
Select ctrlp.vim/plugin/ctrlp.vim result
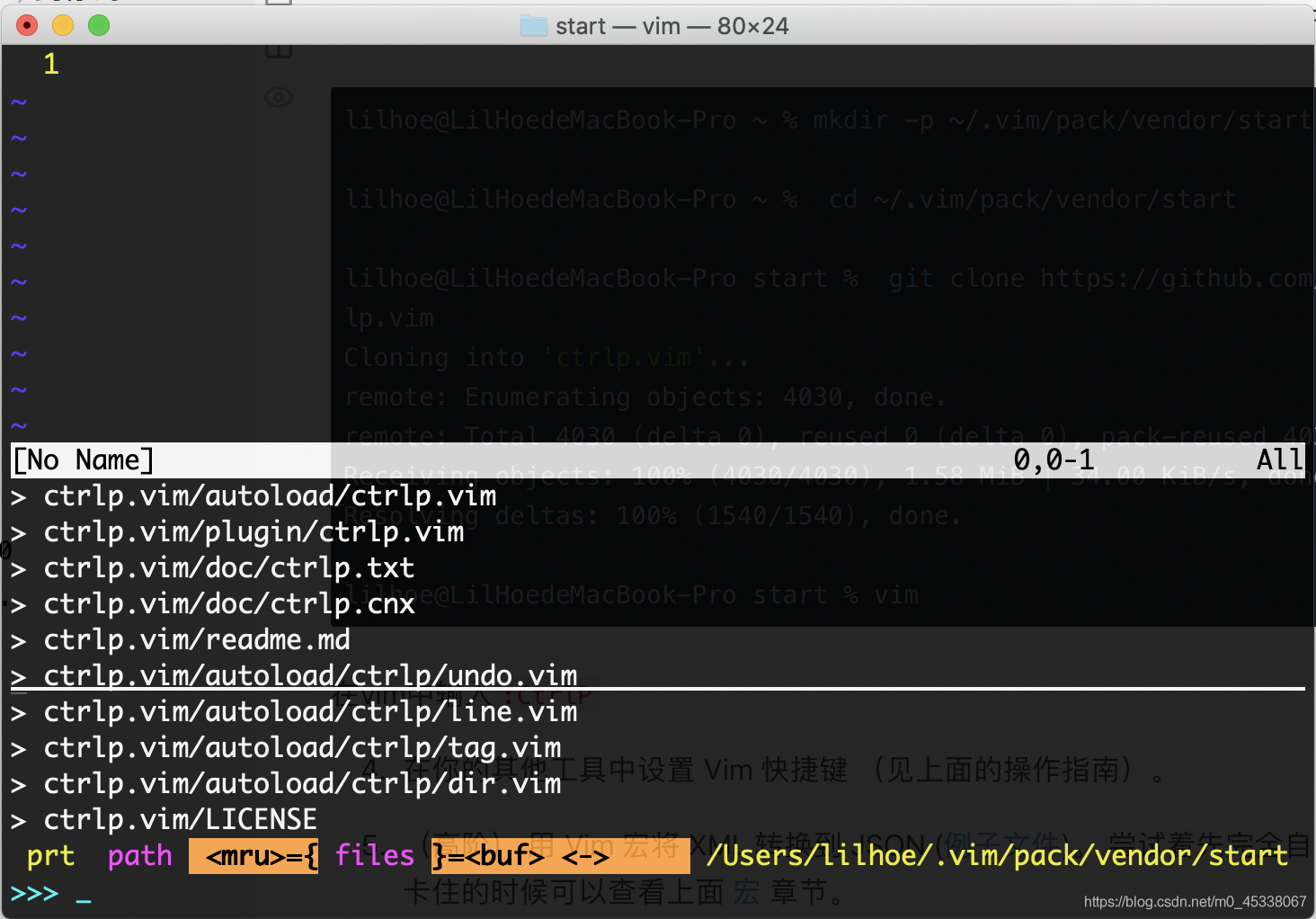point(253,532)
